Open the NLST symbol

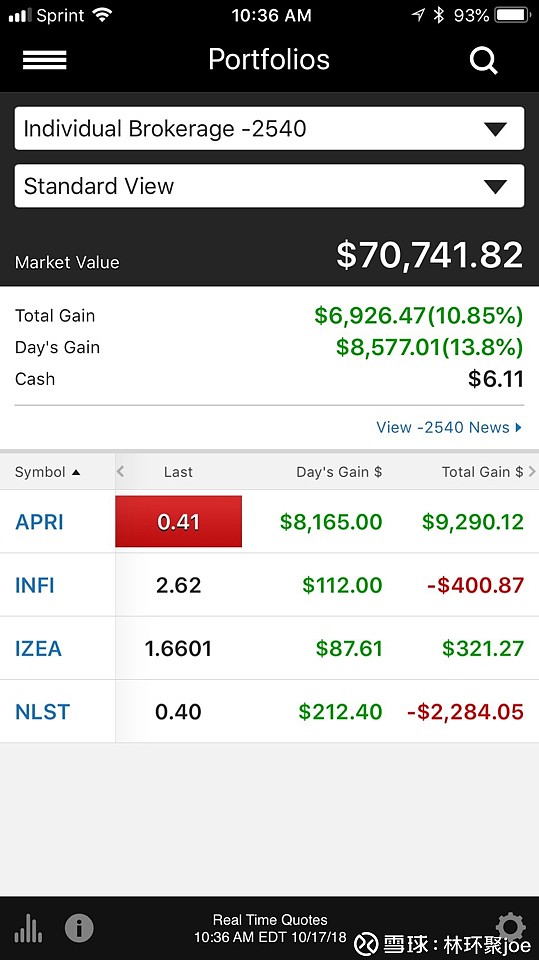point(42,711)
